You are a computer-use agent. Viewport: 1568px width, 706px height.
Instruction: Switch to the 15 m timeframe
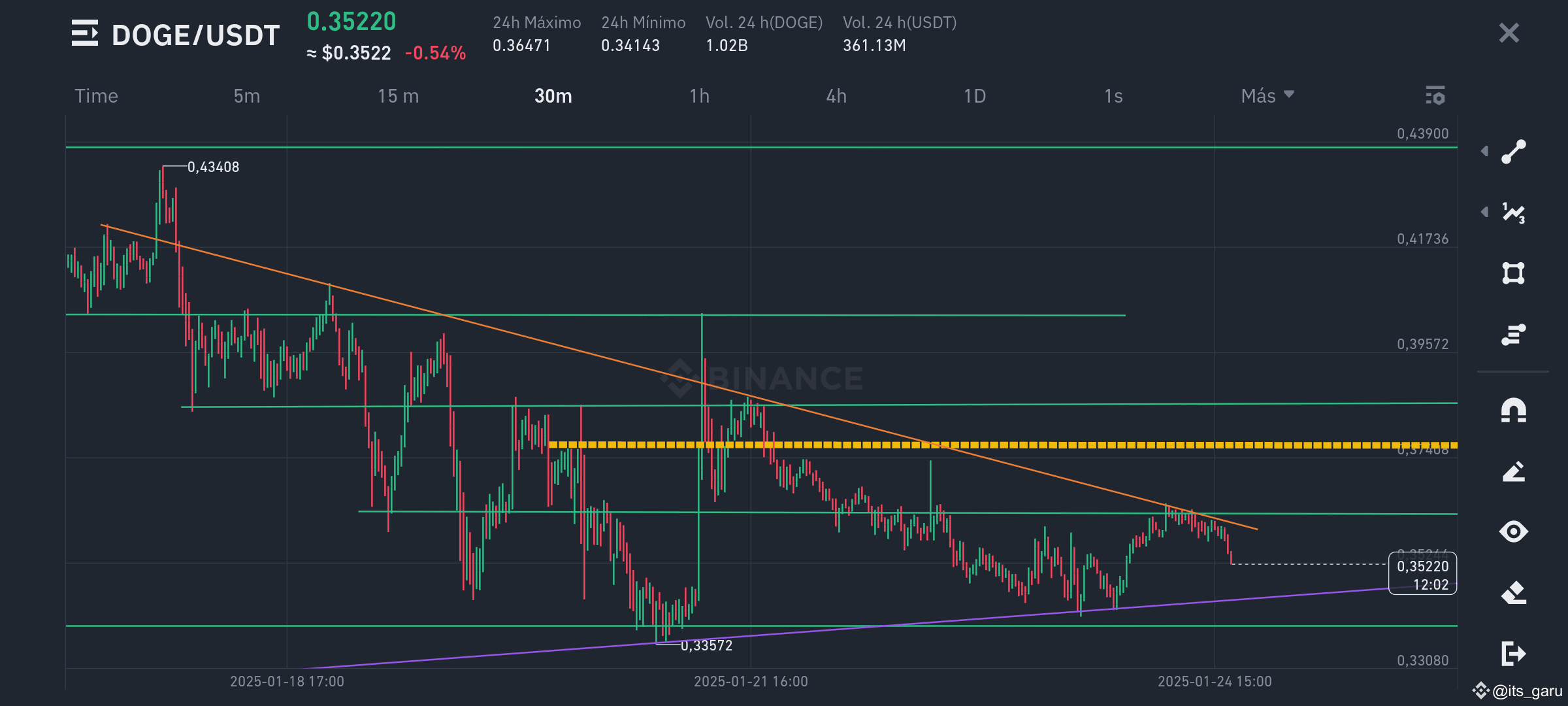[x=399, y=96]
